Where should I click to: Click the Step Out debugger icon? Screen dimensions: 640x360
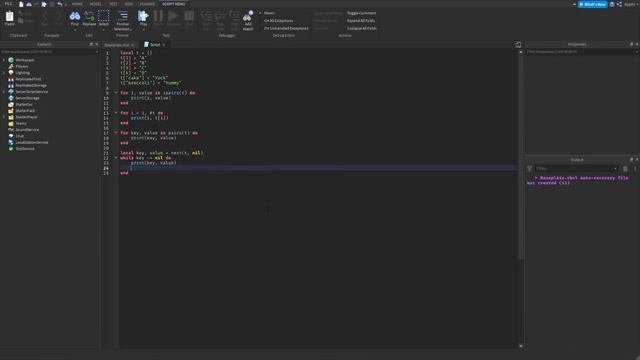(234, 17)
